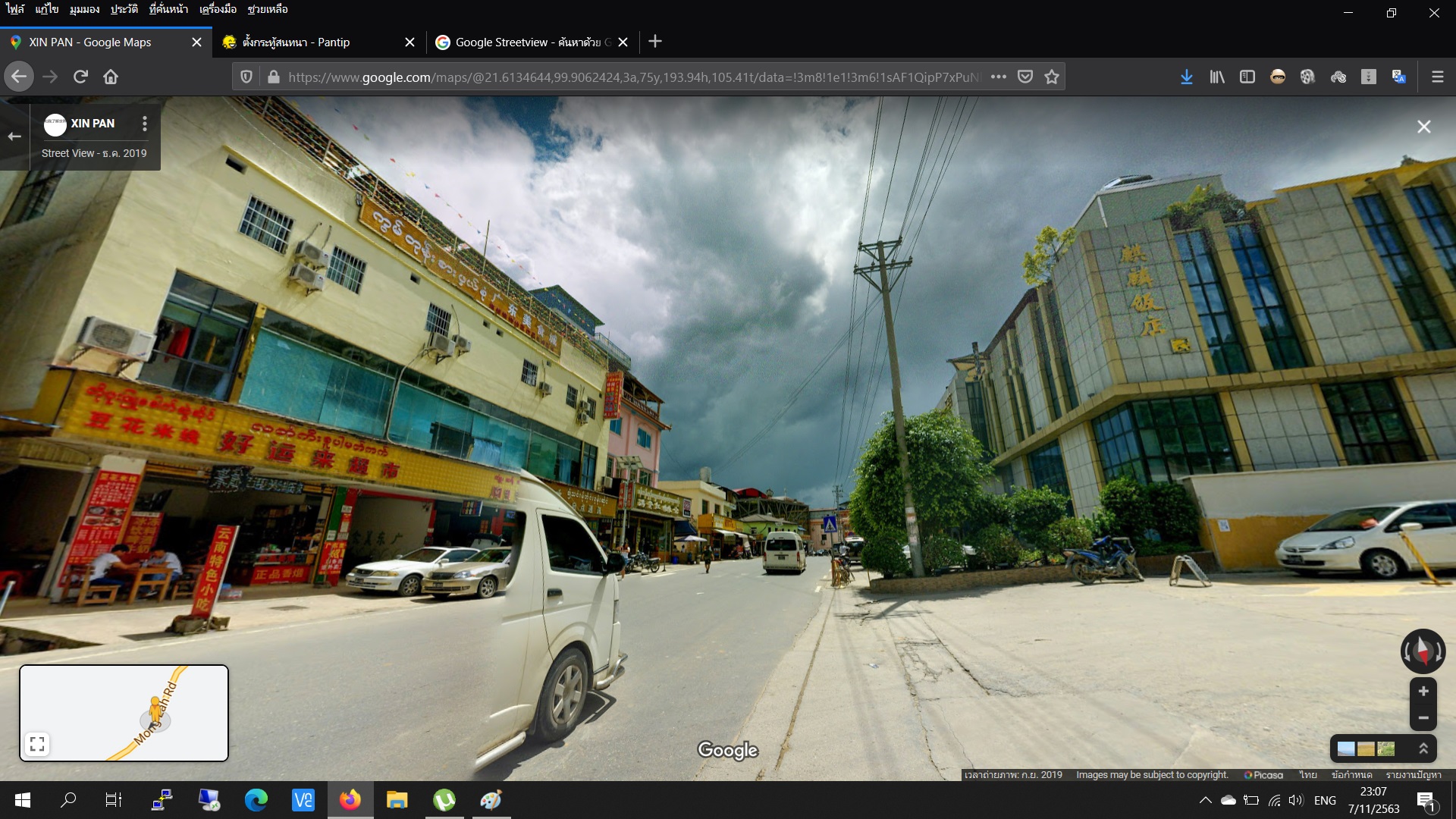
Task: Go back from Street View with left arrow
Action: tap(14, 136)
